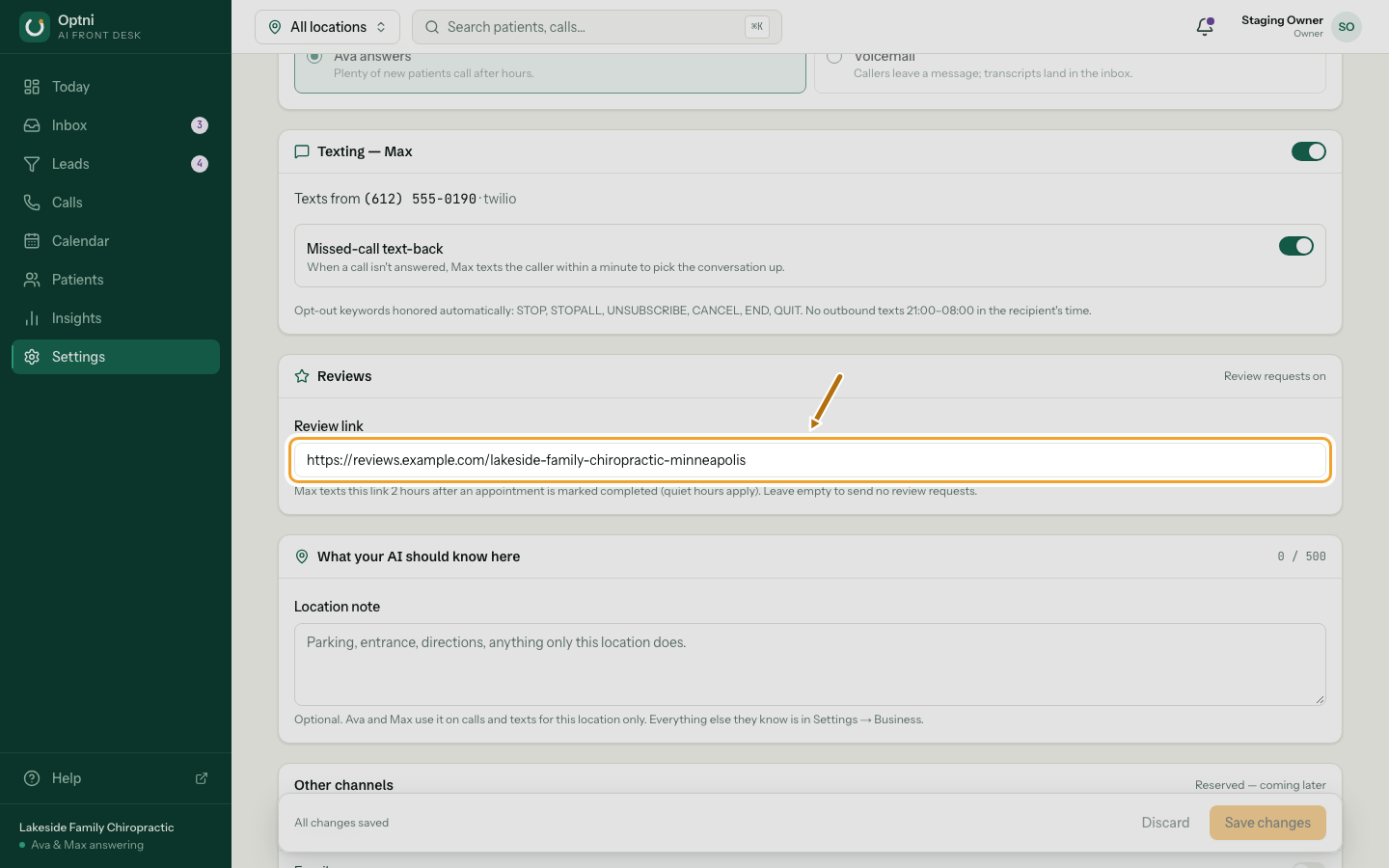The height and width of the screenshot is (868, 1389).
Task: Click the location pin icon beside 'What your AI should know here'
Action: (302, 556)
